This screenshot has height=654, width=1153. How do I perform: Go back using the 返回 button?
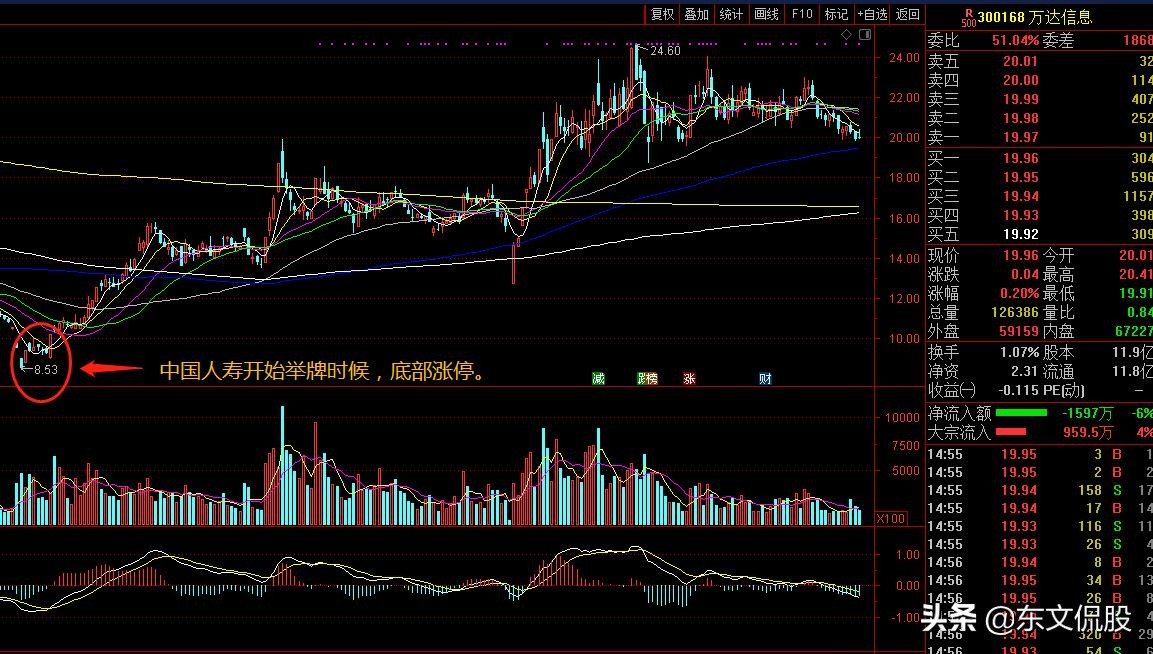pyautogui.click(x=907, y=14)
